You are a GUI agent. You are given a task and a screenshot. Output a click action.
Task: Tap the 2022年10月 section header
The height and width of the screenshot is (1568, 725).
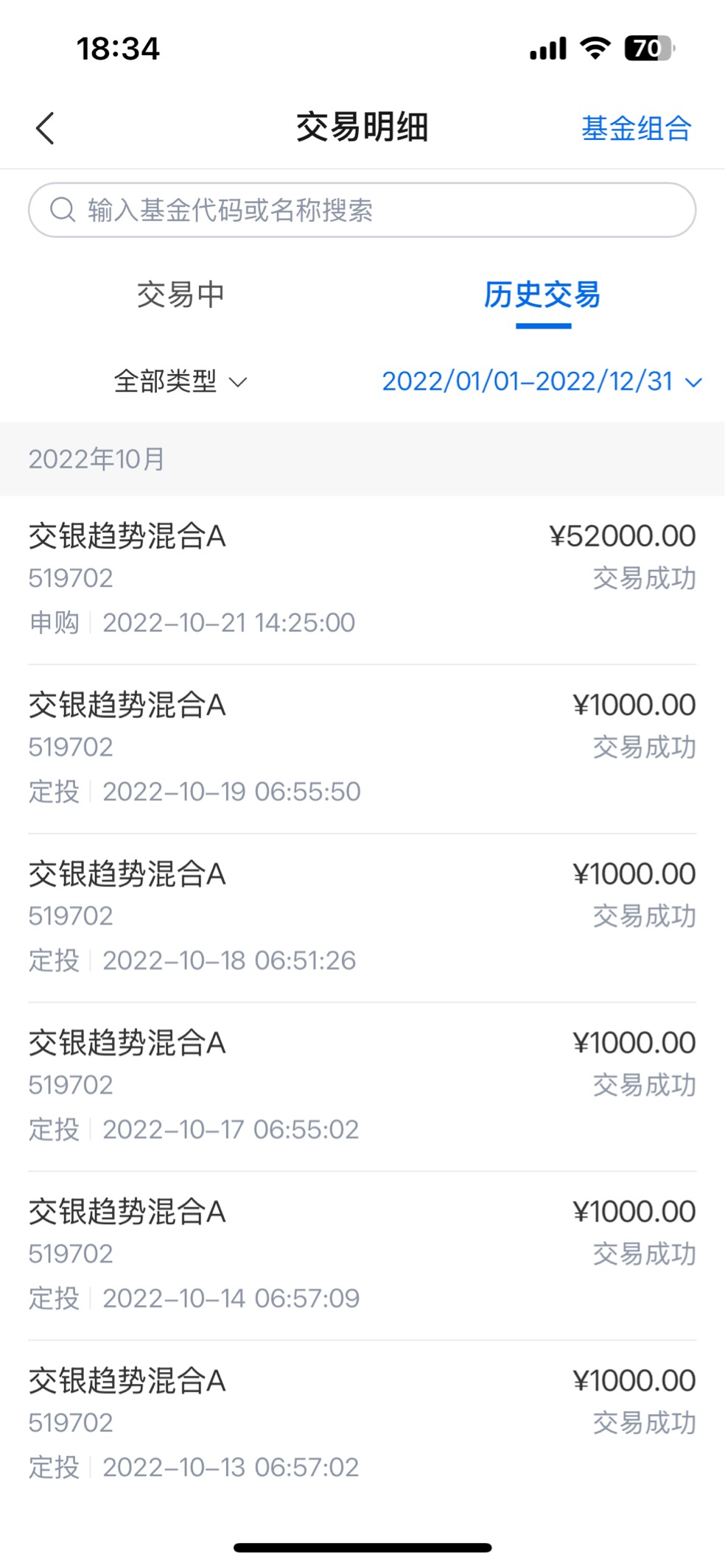(x=362, y=459)
